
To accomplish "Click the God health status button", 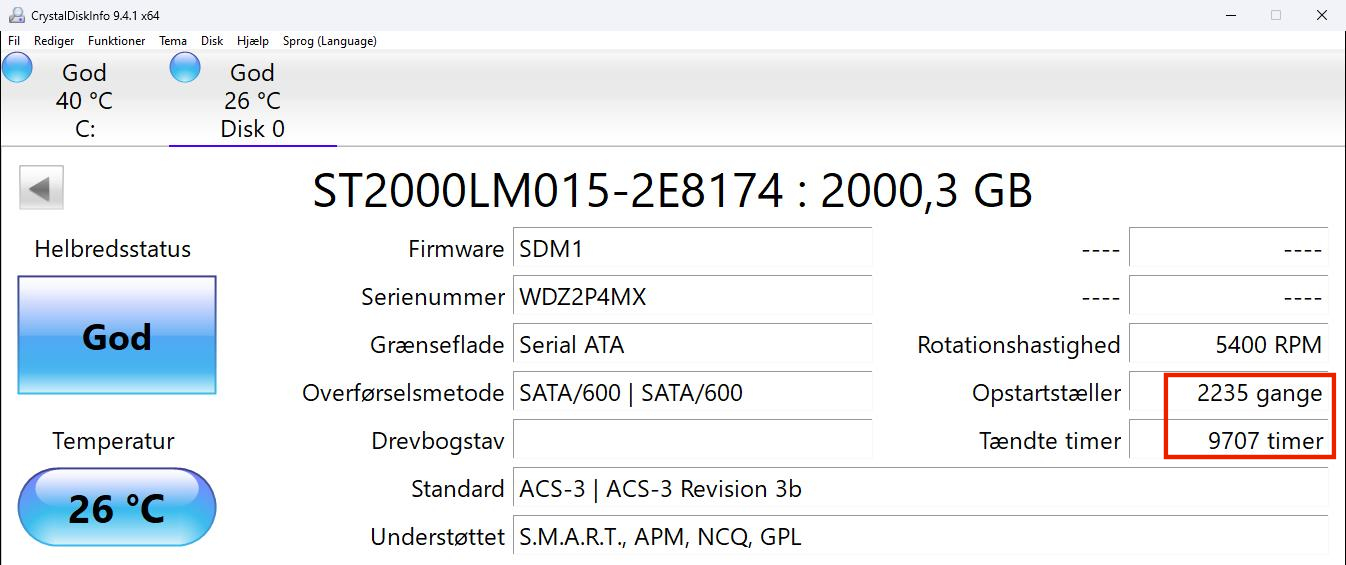I will tap(117, 336).
